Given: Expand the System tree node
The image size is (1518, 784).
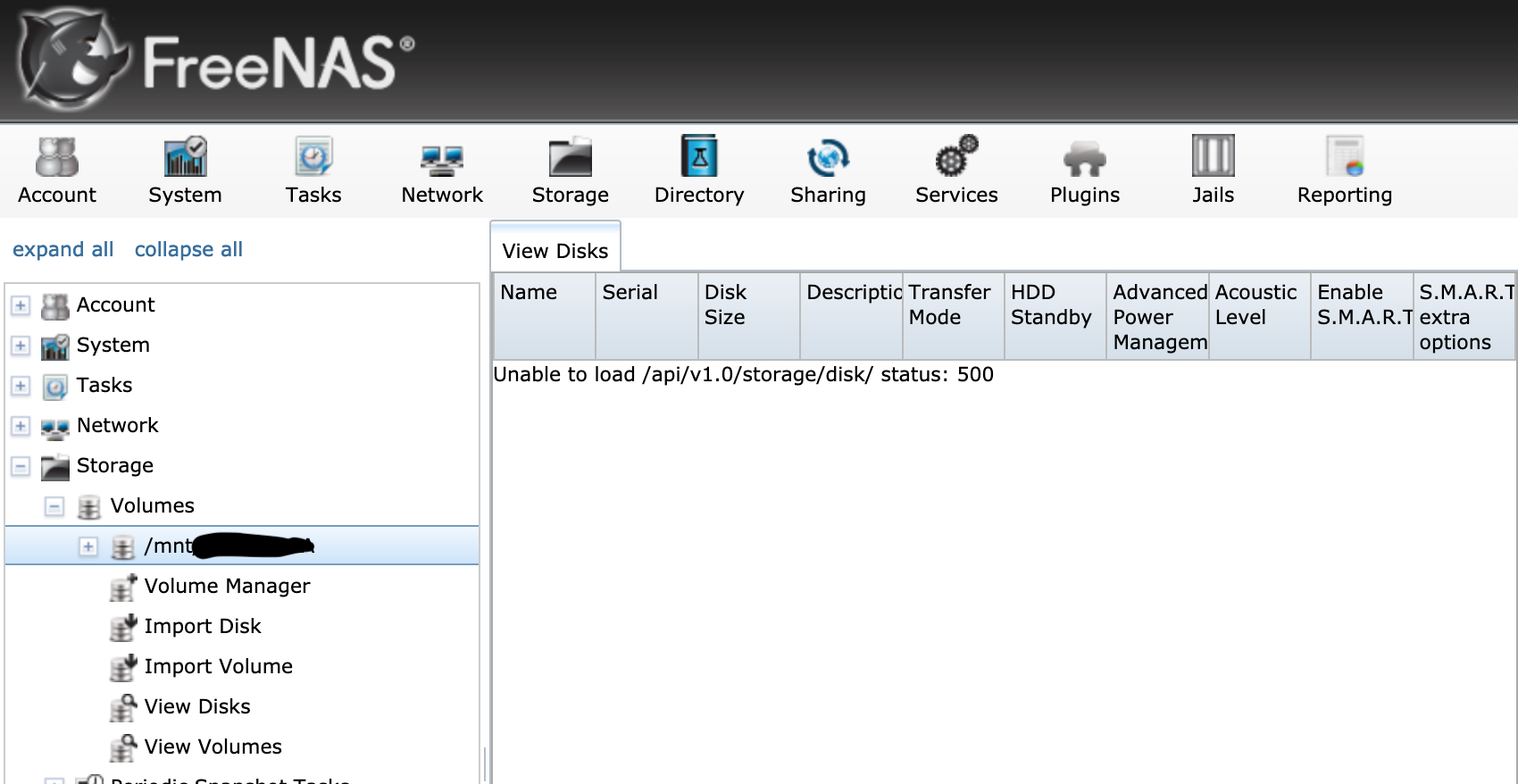Looking at the screenshot, I should point(21,346).
